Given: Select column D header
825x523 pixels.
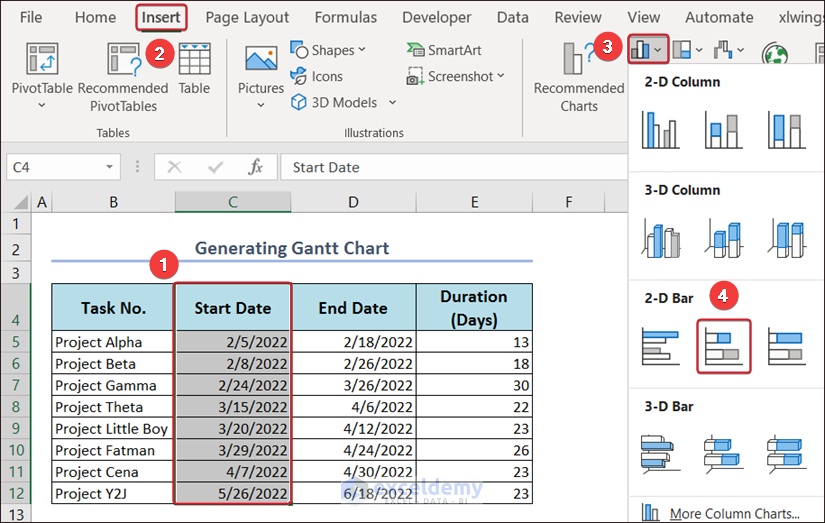Looking at the screenshot, I should tap(353, 202).
